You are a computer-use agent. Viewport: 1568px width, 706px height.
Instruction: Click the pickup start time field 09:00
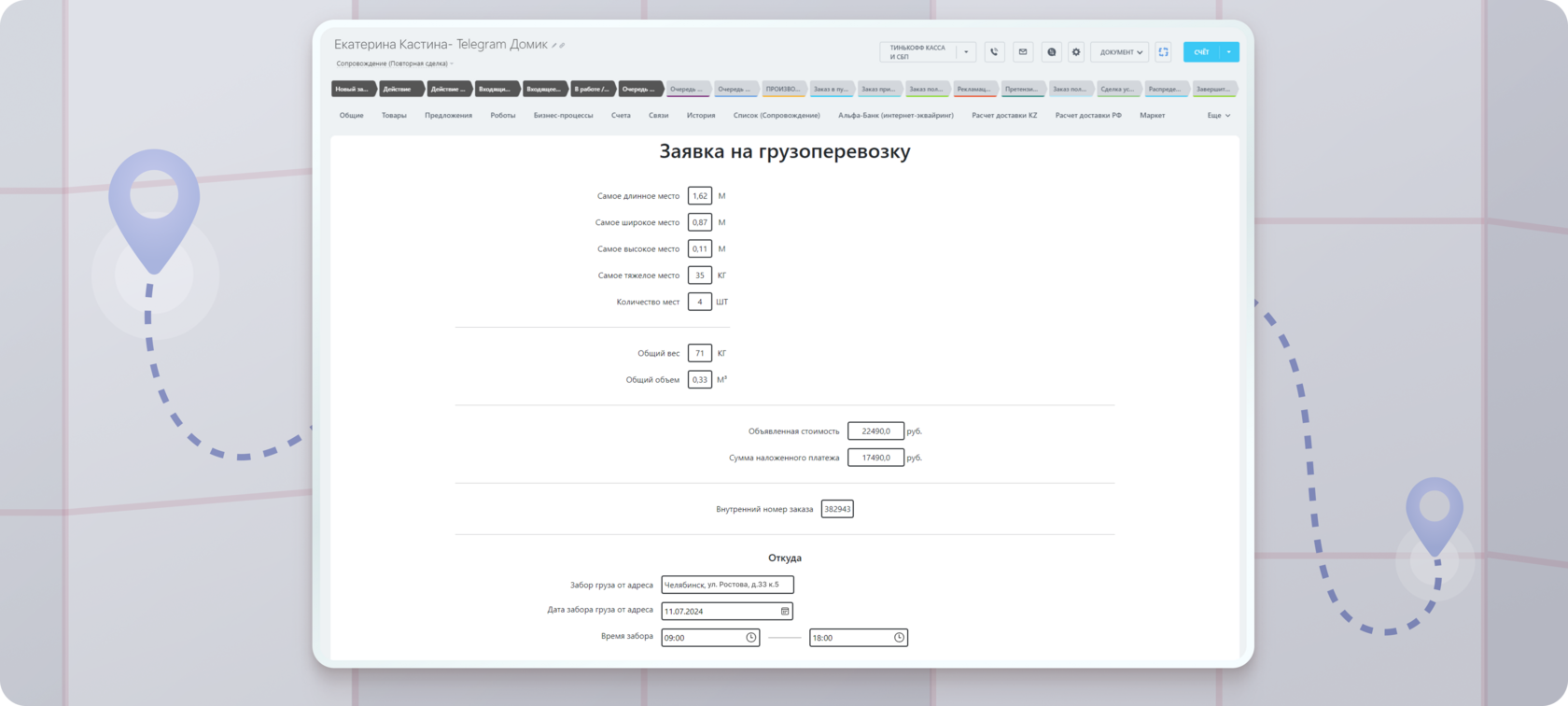[710, 638]
